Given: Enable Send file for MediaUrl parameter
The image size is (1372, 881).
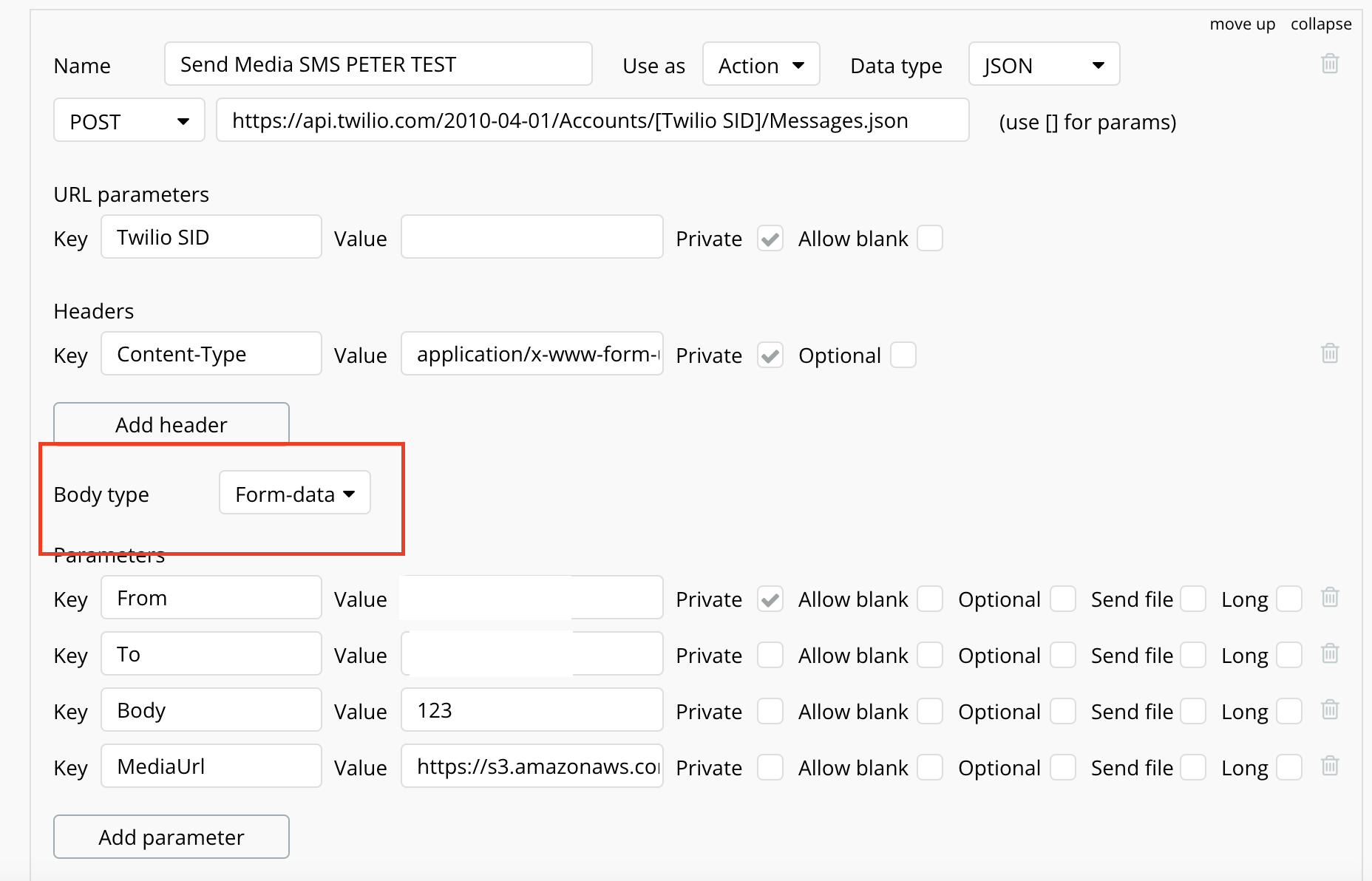Looking at the screenshot, I should (1193, 768).
